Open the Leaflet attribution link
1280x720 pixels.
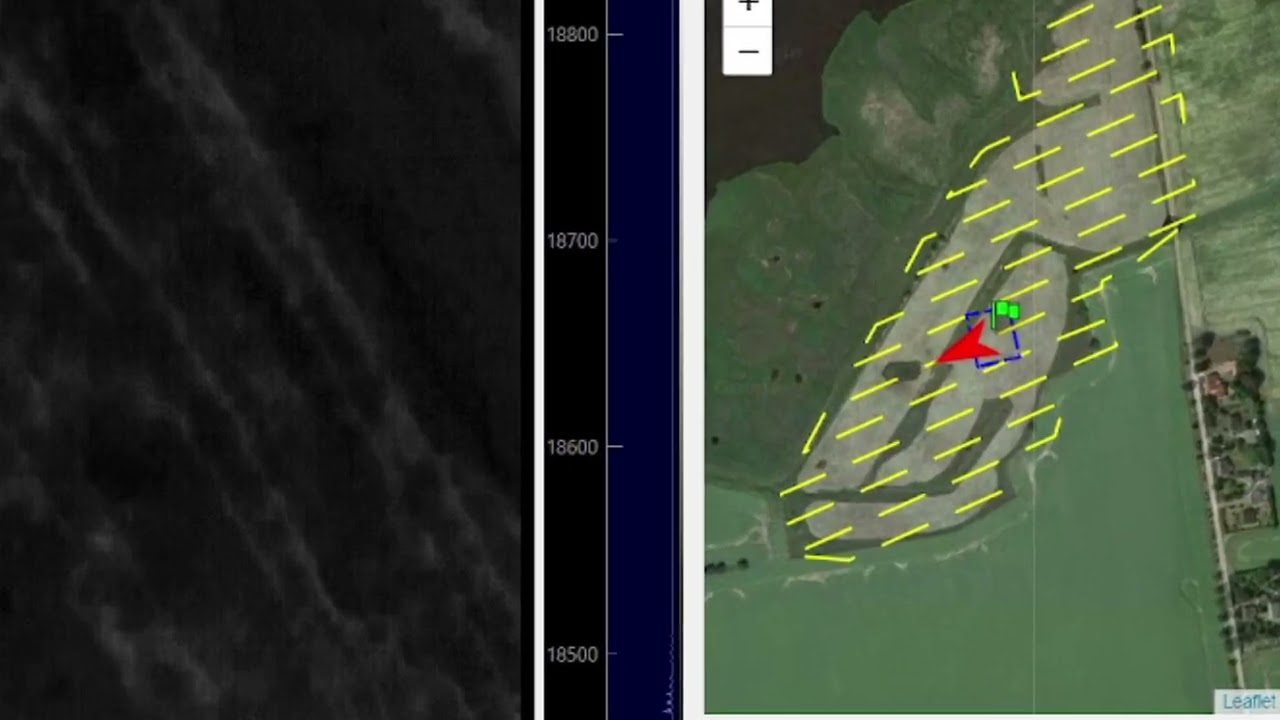click(x=1249, y=701)
